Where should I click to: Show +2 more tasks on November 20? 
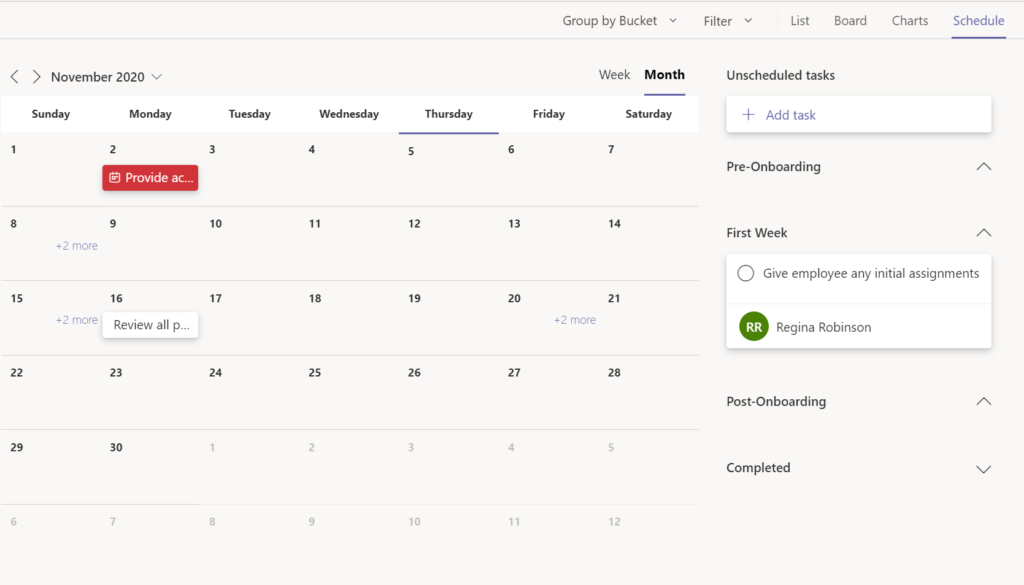pos(575,320)
